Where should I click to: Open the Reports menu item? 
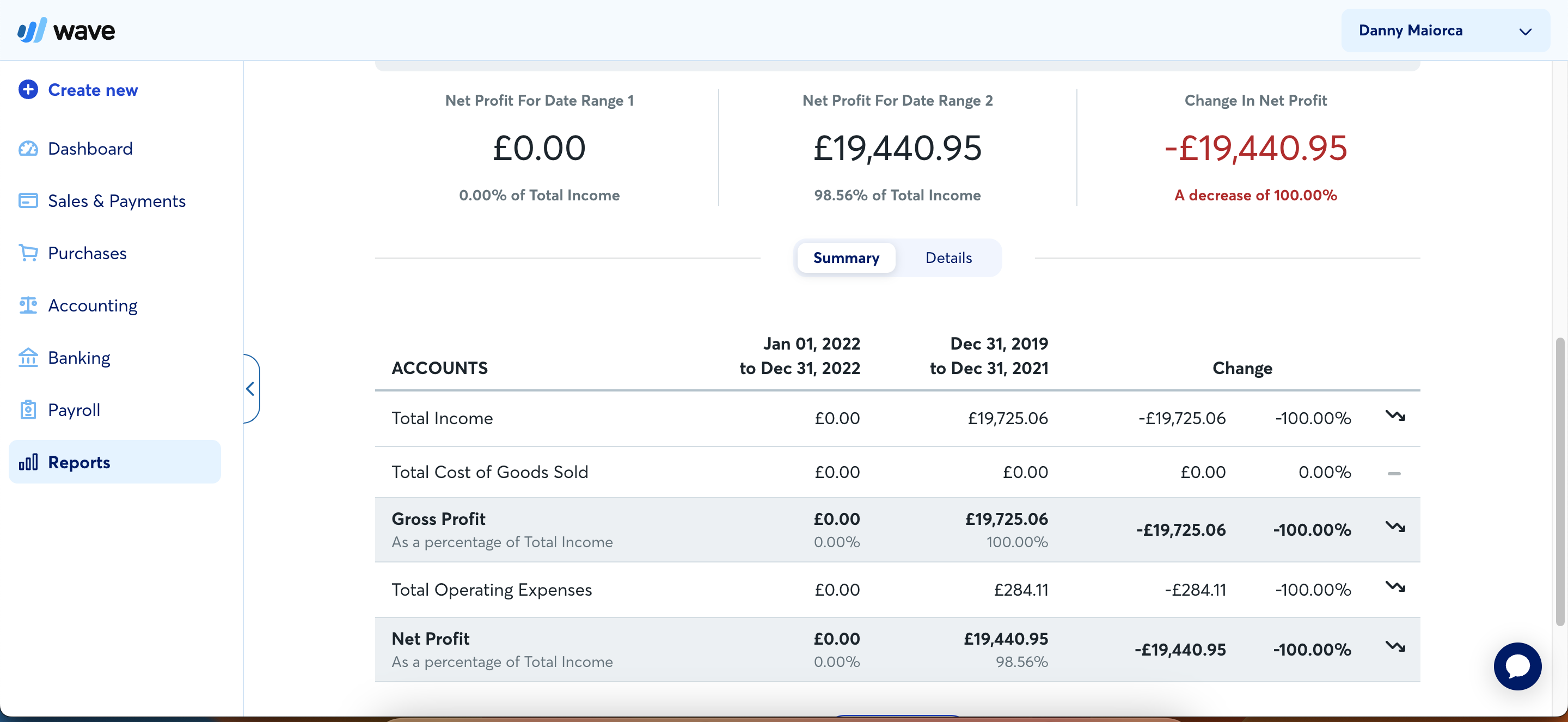(x=79, y=462)
